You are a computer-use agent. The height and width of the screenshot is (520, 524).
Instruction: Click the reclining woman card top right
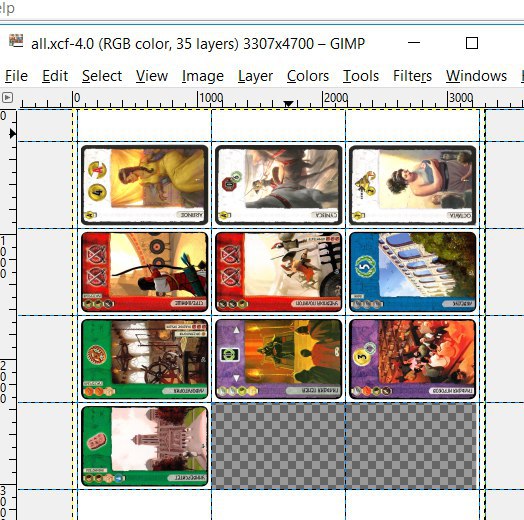(412, 185)
